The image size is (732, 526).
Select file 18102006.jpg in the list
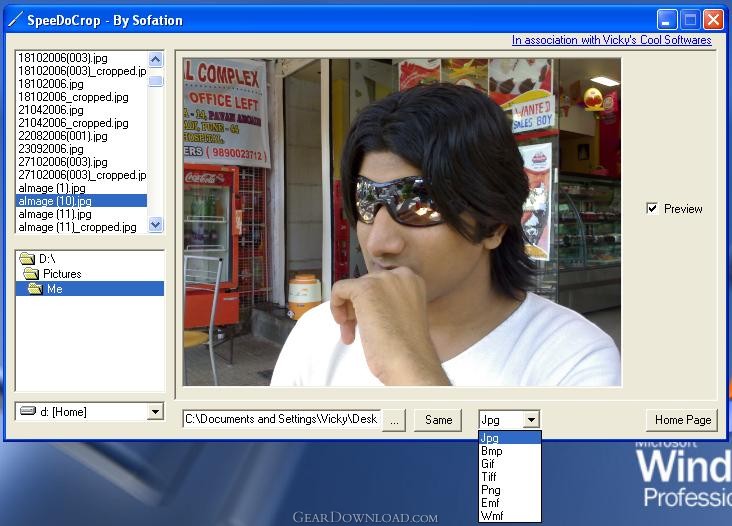click(50, 84)
